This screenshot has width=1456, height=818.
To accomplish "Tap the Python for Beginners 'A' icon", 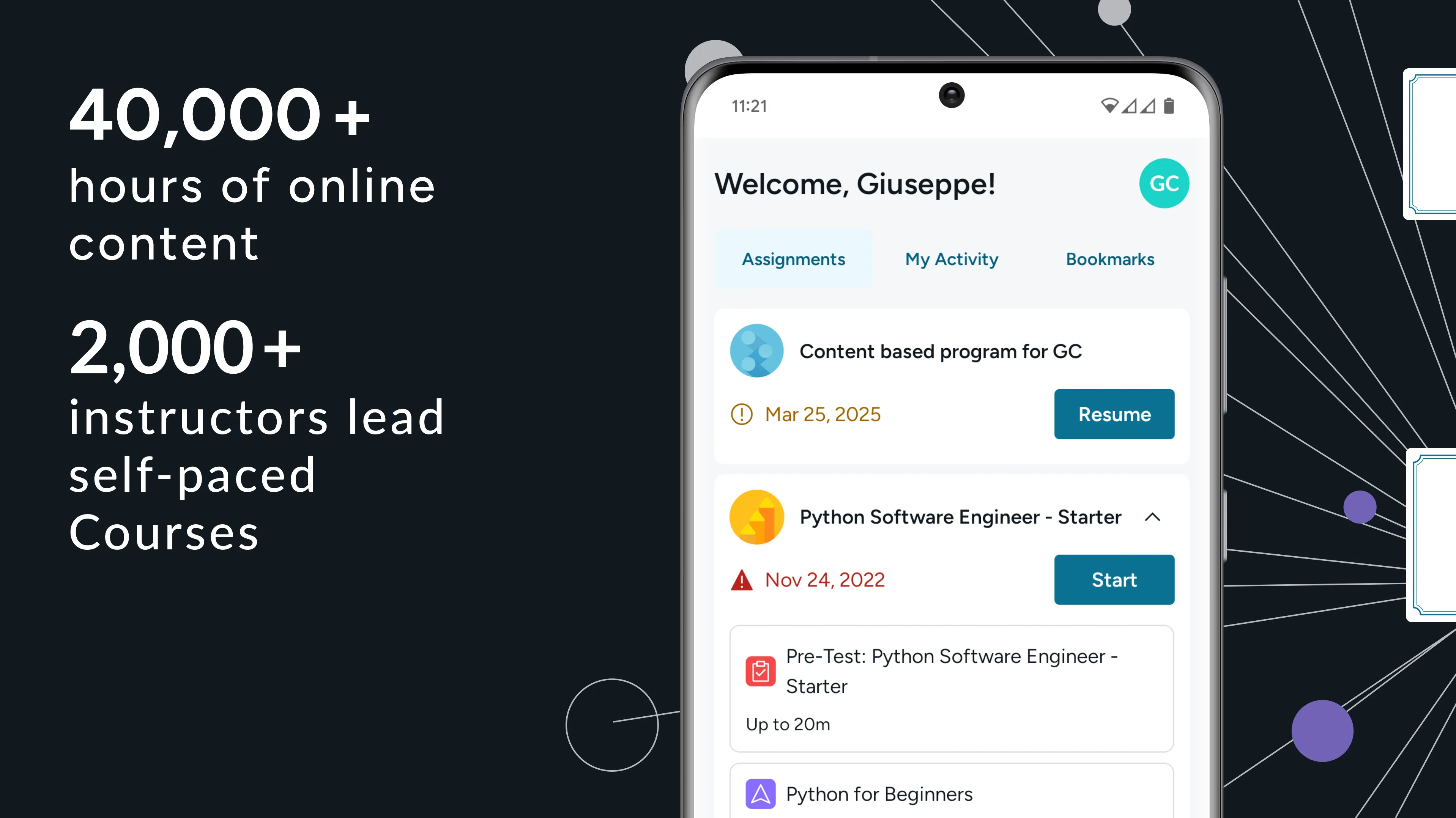I will coord(762,794).
